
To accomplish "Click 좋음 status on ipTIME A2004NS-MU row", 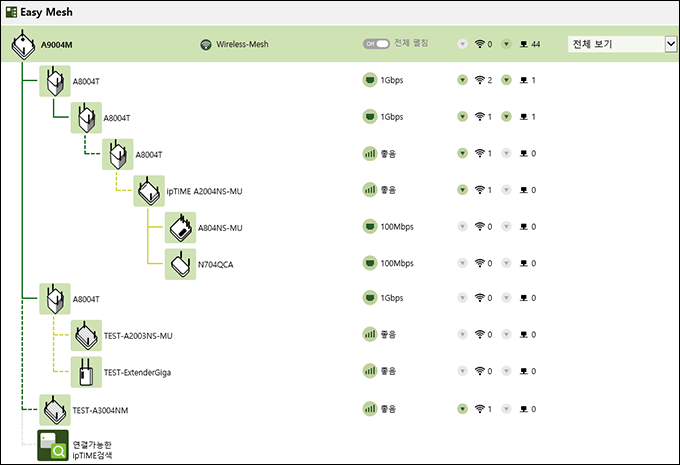I will (x=388, y=190).
